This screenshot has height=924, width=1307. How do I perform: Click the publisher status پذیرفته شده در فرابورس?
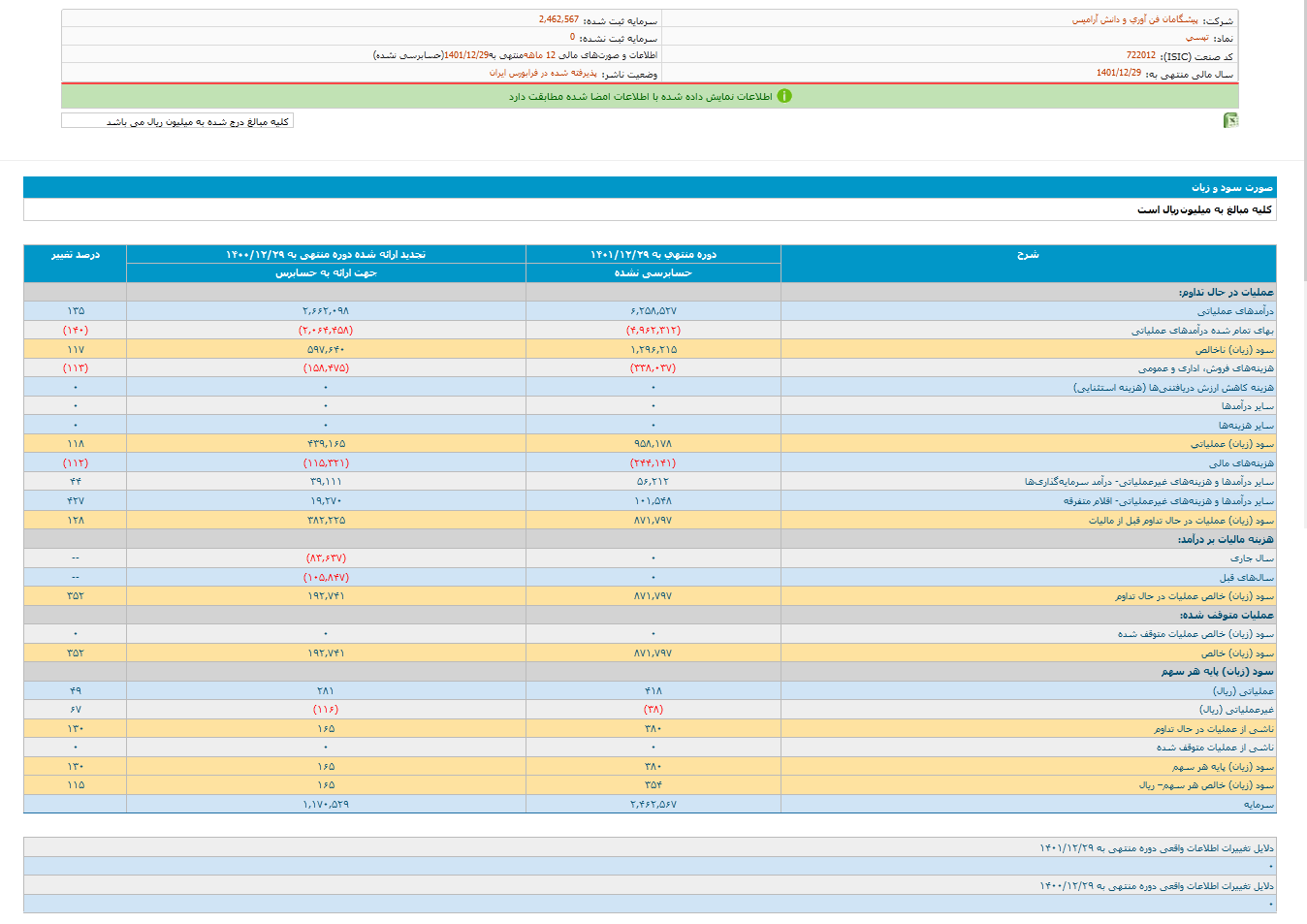pos(543,74)
